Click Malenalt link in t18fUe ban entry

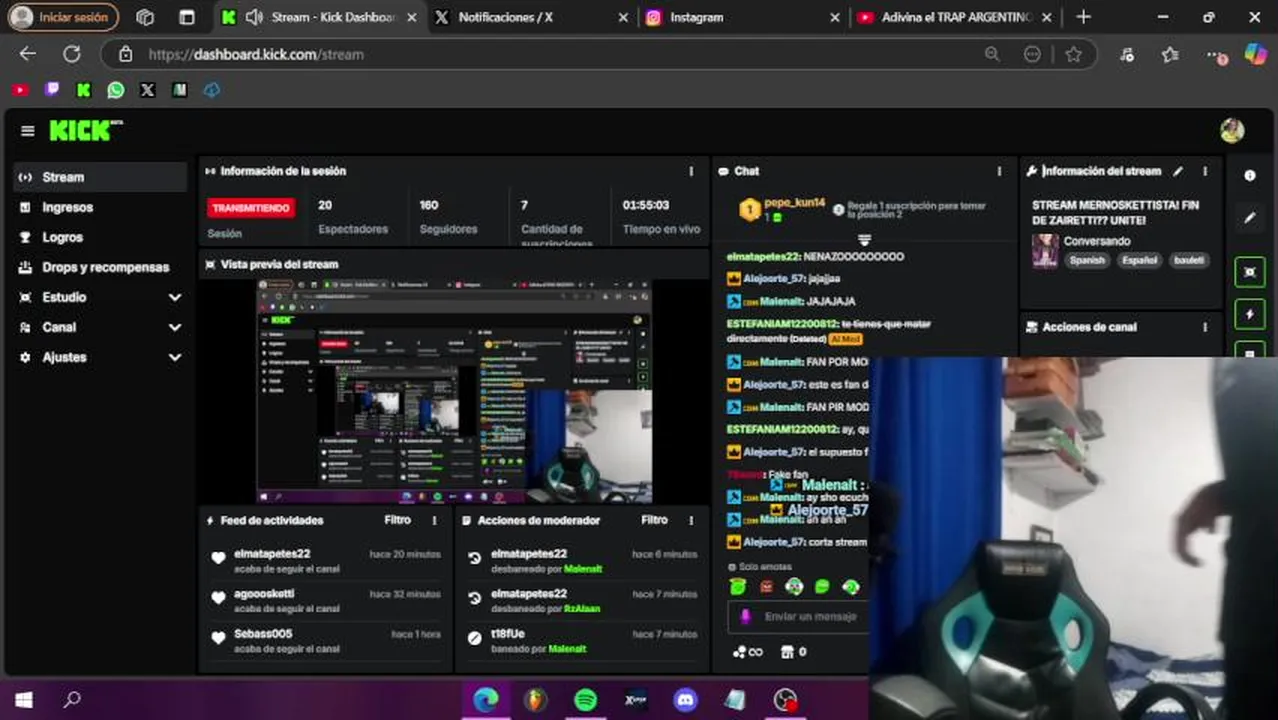click(567, 649)
